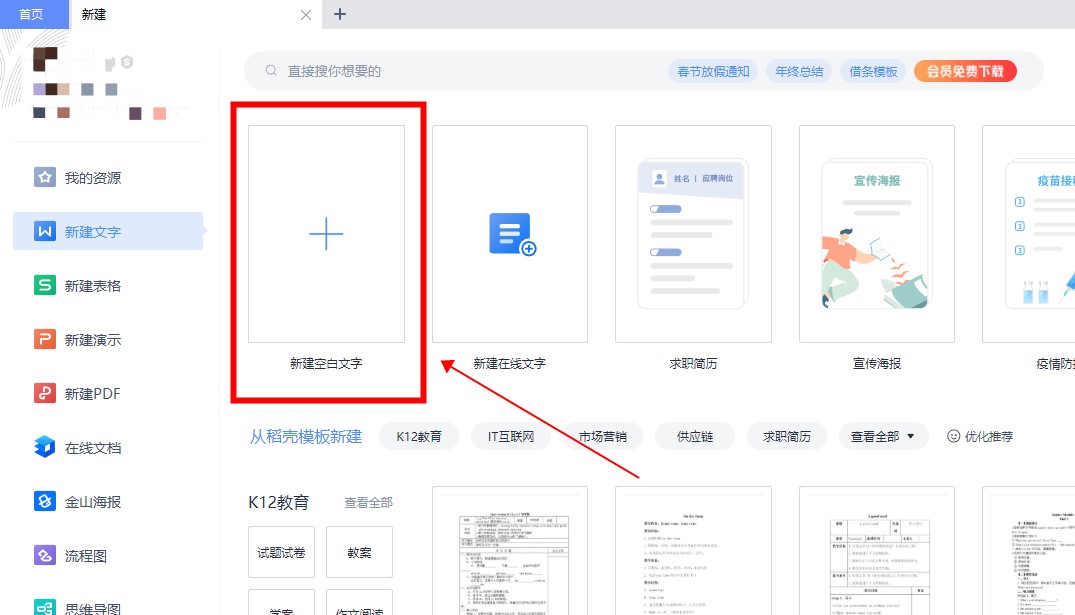
Task: Create a blank document with 新建空白文字
Action: coord(326,234)
